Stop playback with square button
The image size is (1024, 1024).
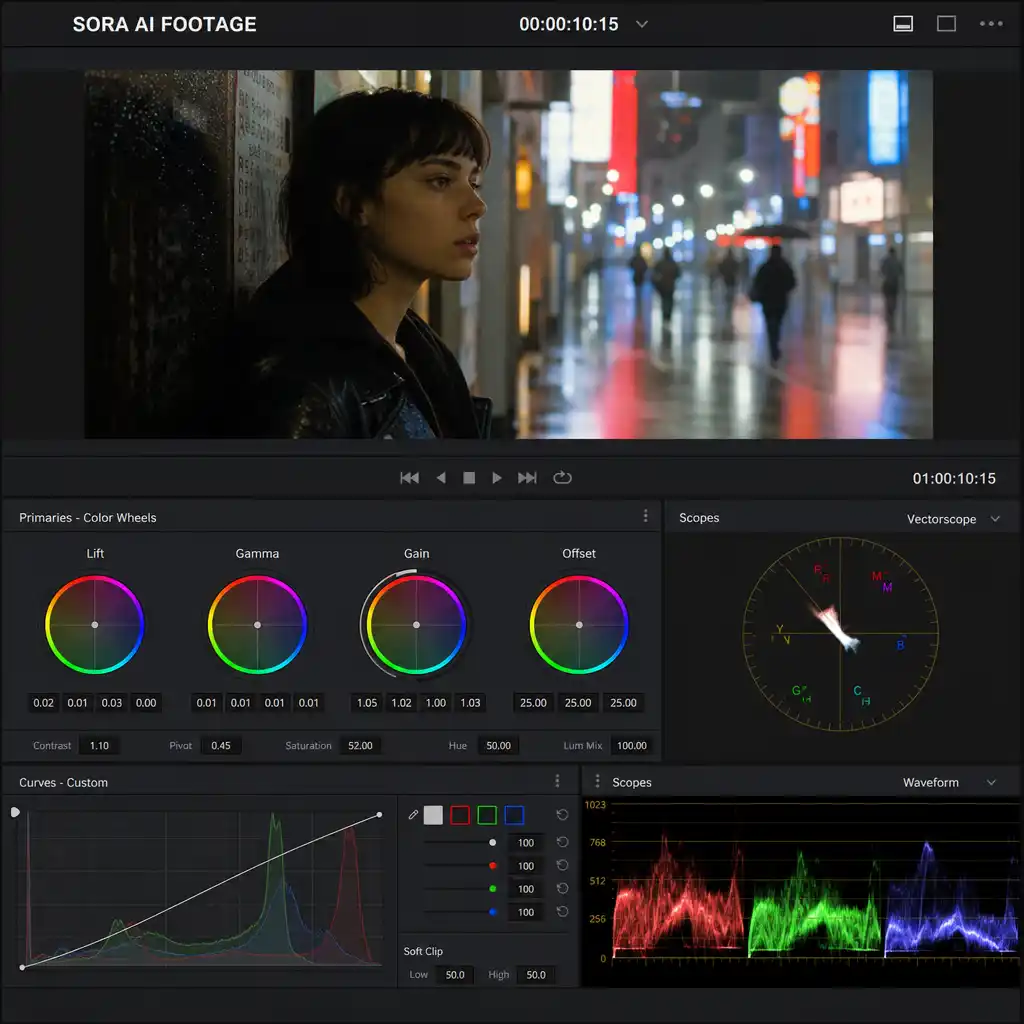click(469, 478)
